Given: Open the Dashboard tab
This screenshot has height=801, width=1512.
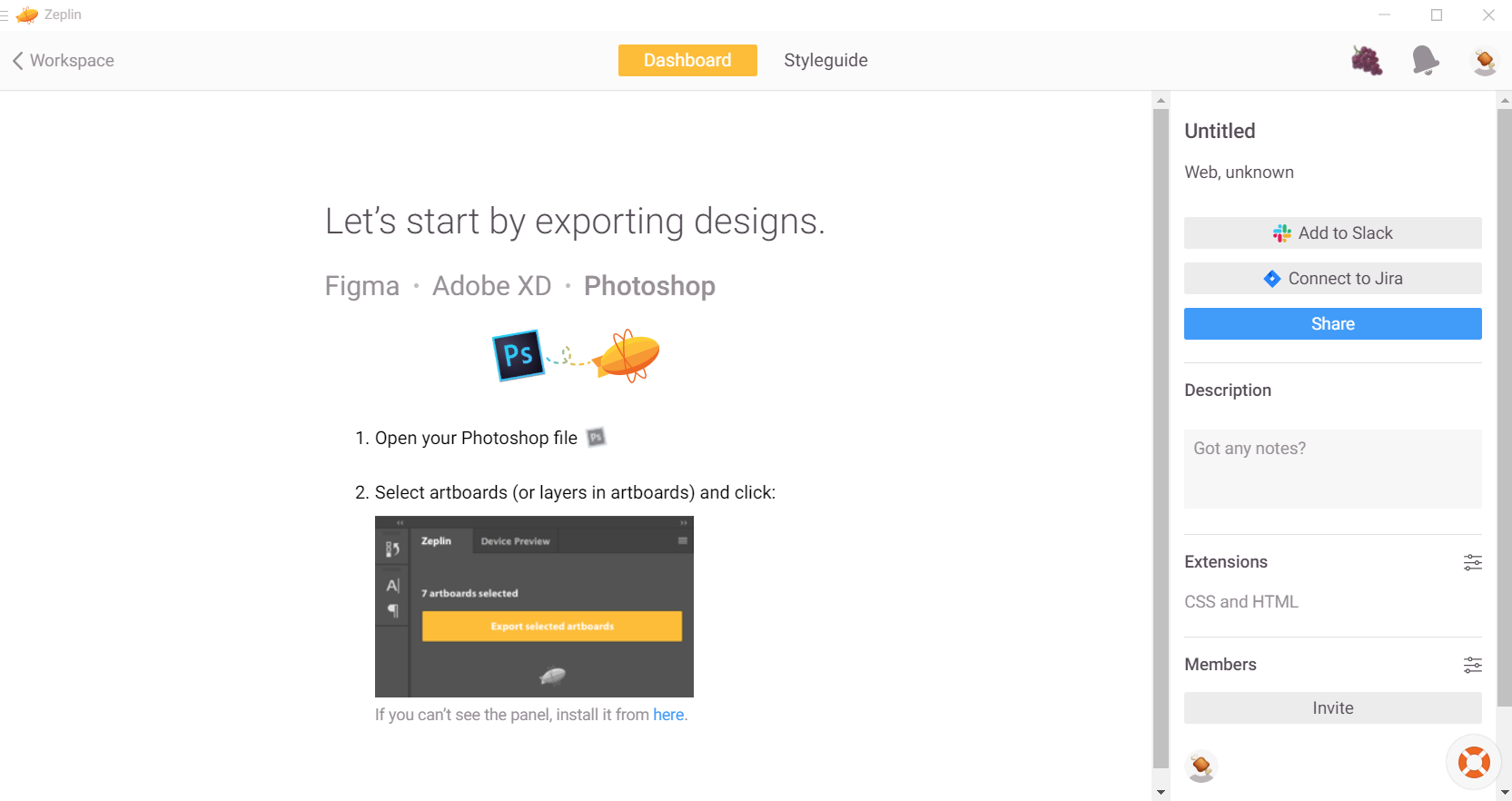Looking at the screenshot, I should 687,61.
